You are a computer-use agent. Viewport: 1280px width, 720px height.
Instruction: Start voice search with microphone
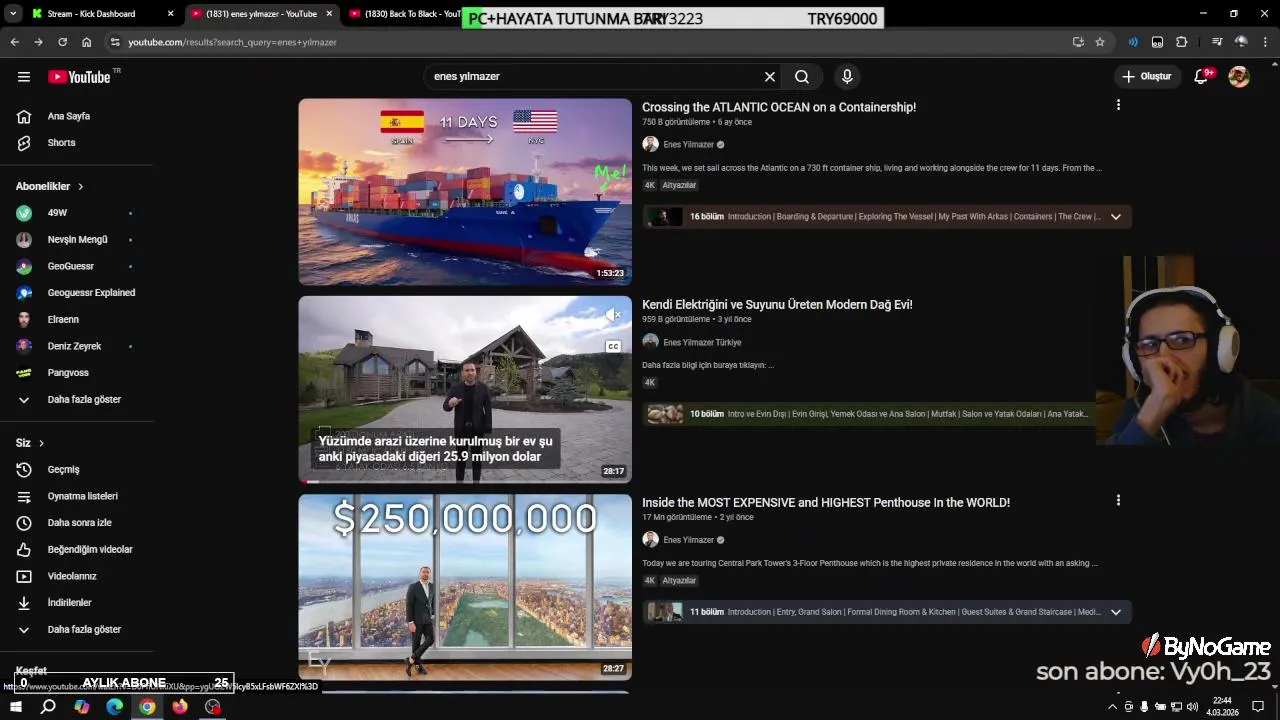pyautogui.click(x=847, y=77)
